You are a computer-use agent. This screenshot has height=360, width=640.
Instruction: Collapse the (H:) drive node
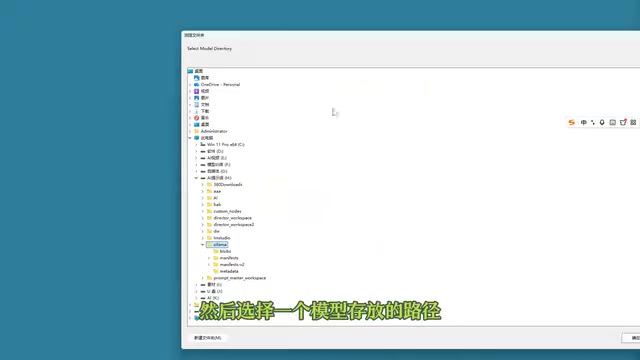coord(196,178)
